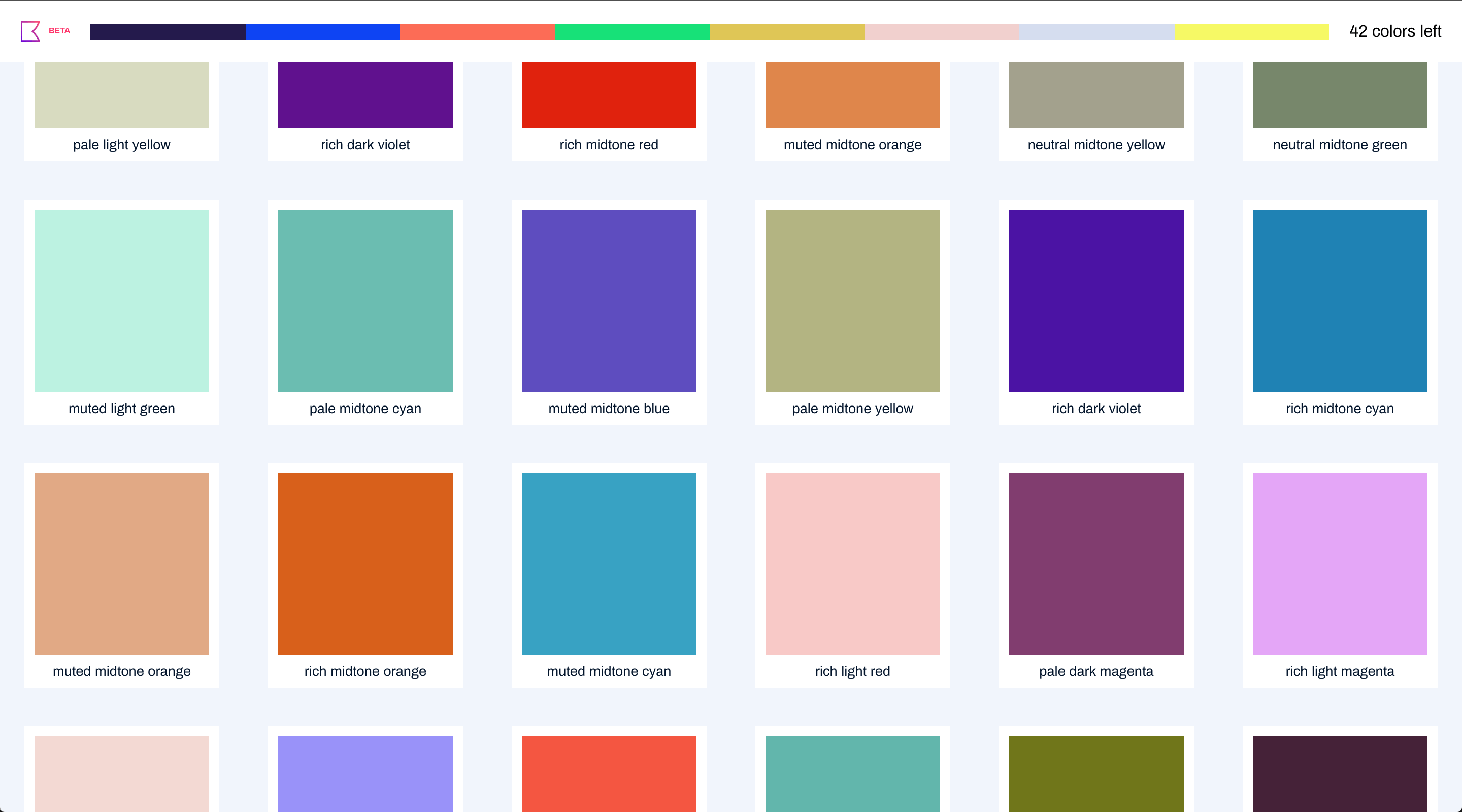1462x812 pixels.
Task: Click the 'rich light magenta' label
Action: 1340,671
